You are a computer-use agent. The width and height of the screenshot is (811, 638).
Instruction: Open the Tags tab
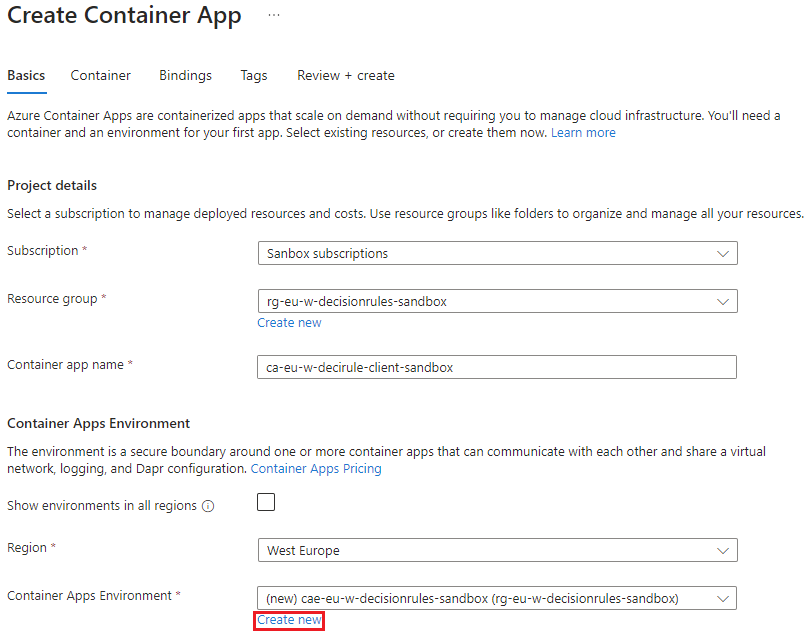coord(254,76)
